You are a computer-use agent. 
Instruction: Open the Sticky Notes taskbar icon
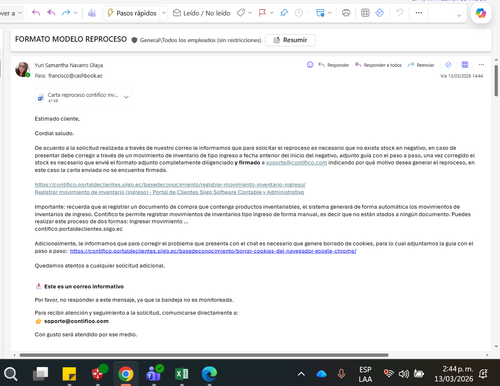coord(69,374)
